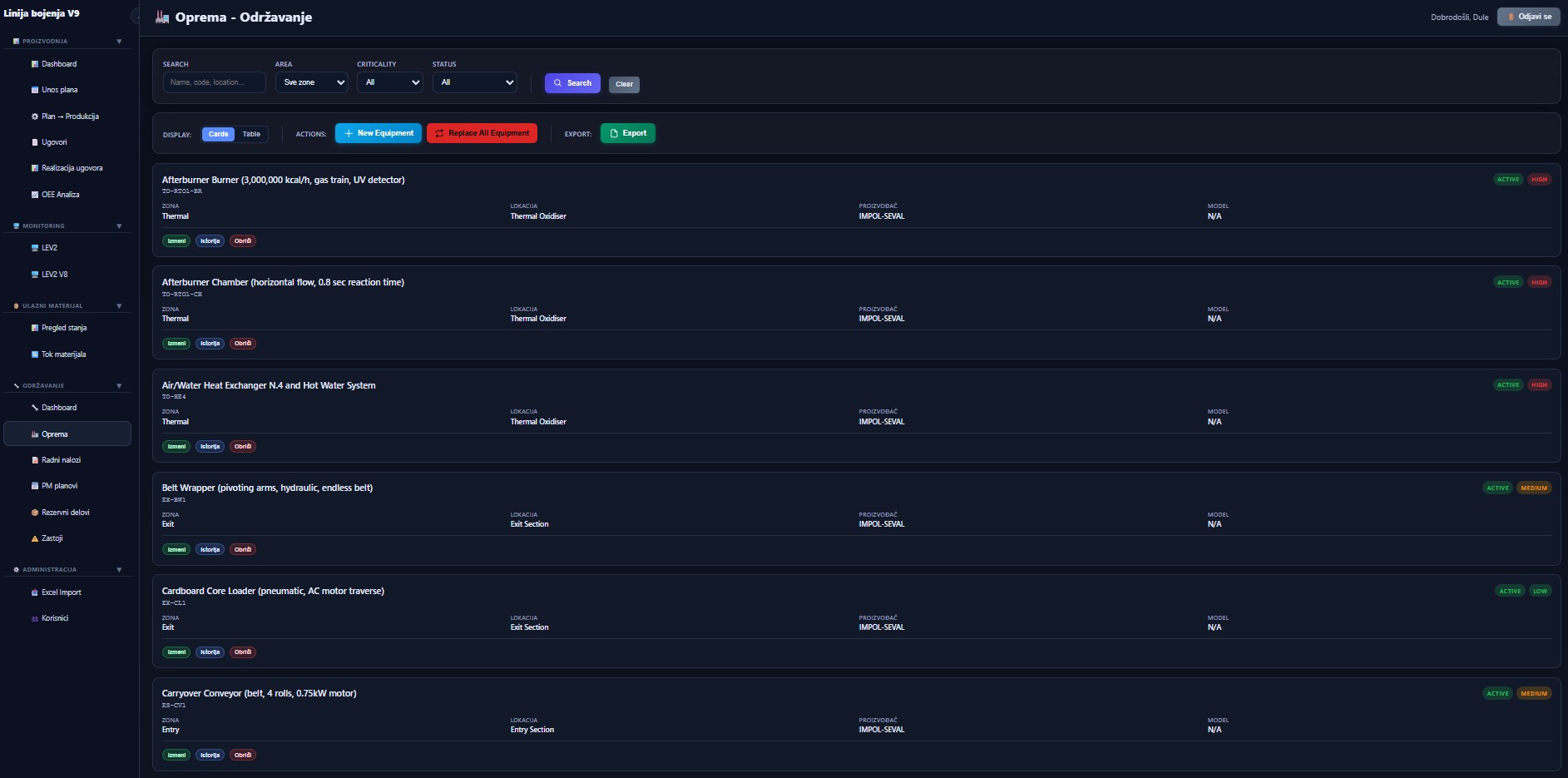The width and height of the screenshot is (1568, 778).
Task: Click New Equipment button
Action: pos(378,133)
